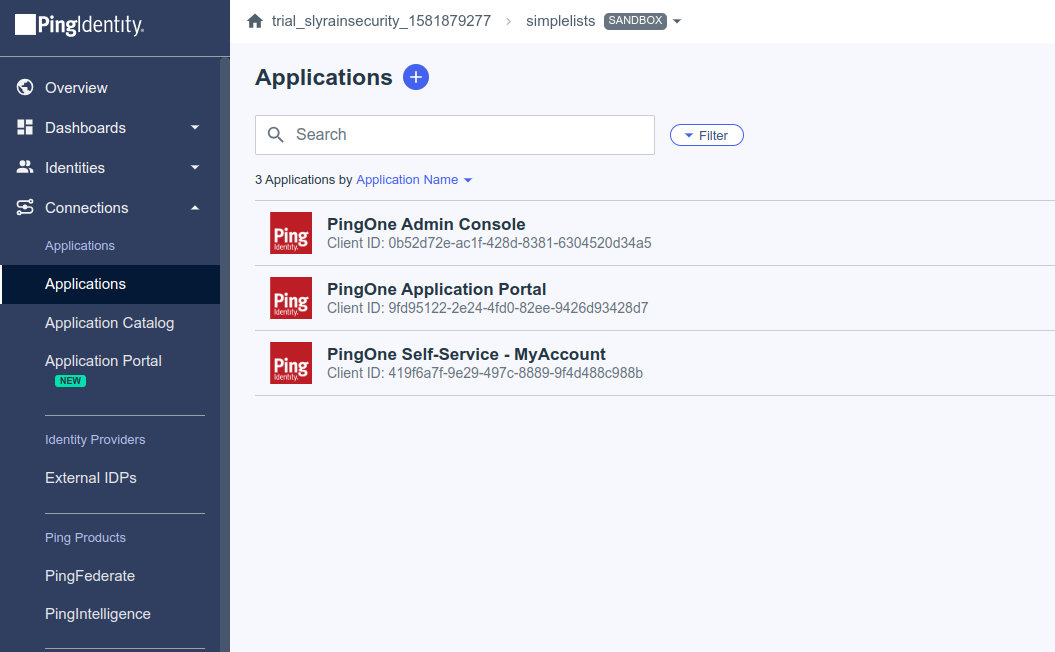This screenshot has width=1055, height=652.
Task: Select Applications item in sidebar
Action: pos(110,284)
